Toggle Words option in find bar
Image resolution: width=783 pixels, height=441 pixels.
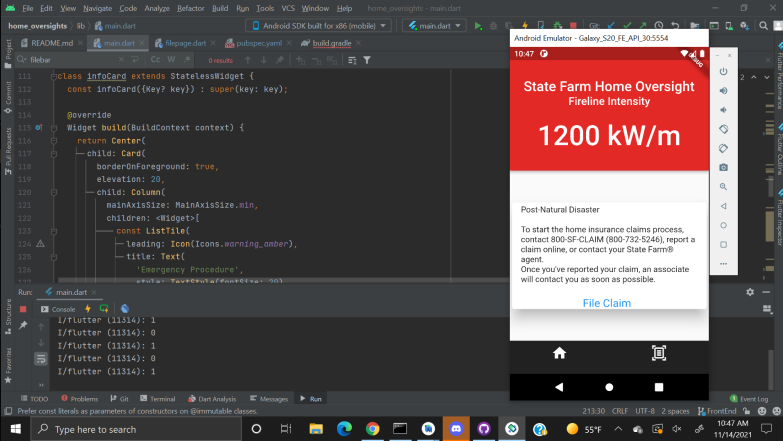(171, 59)
